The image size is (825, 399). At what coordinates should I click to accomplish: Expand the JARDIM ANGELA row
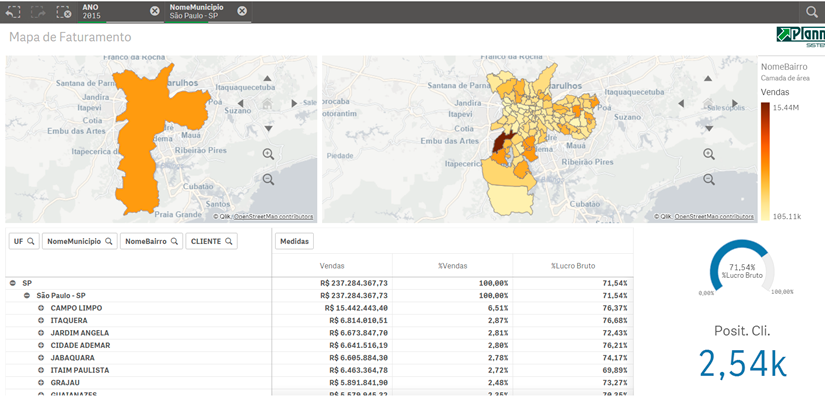pos(41,333)
